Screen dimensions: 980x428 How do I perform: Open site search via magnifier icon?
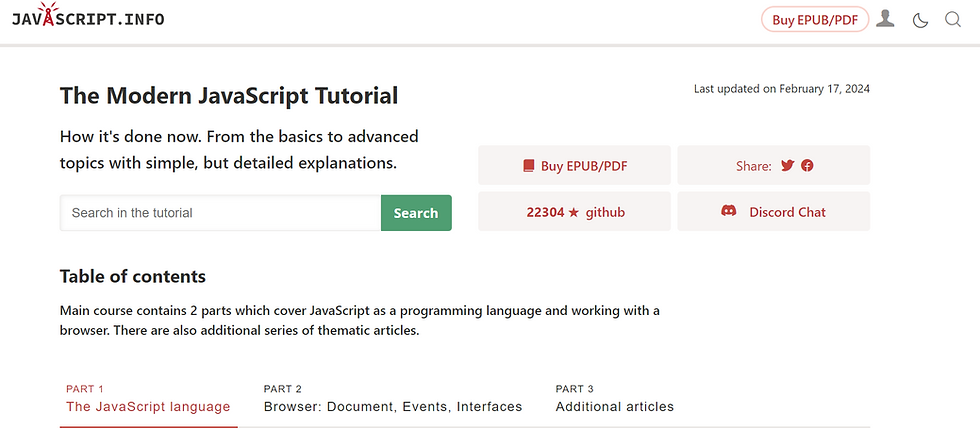(952, 20)
